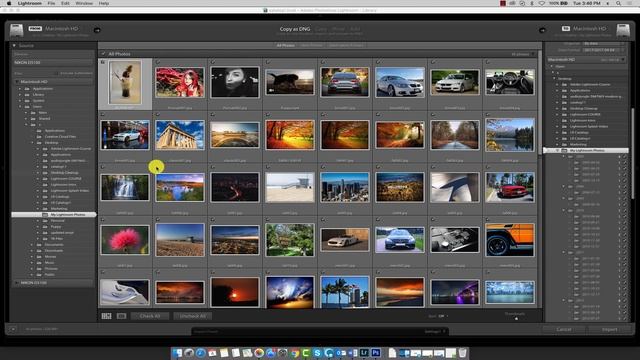Open Photoshop icon in the Dock
Image resolution: width=640 pixels, height=360 pixels.
[x=376, y=353]
